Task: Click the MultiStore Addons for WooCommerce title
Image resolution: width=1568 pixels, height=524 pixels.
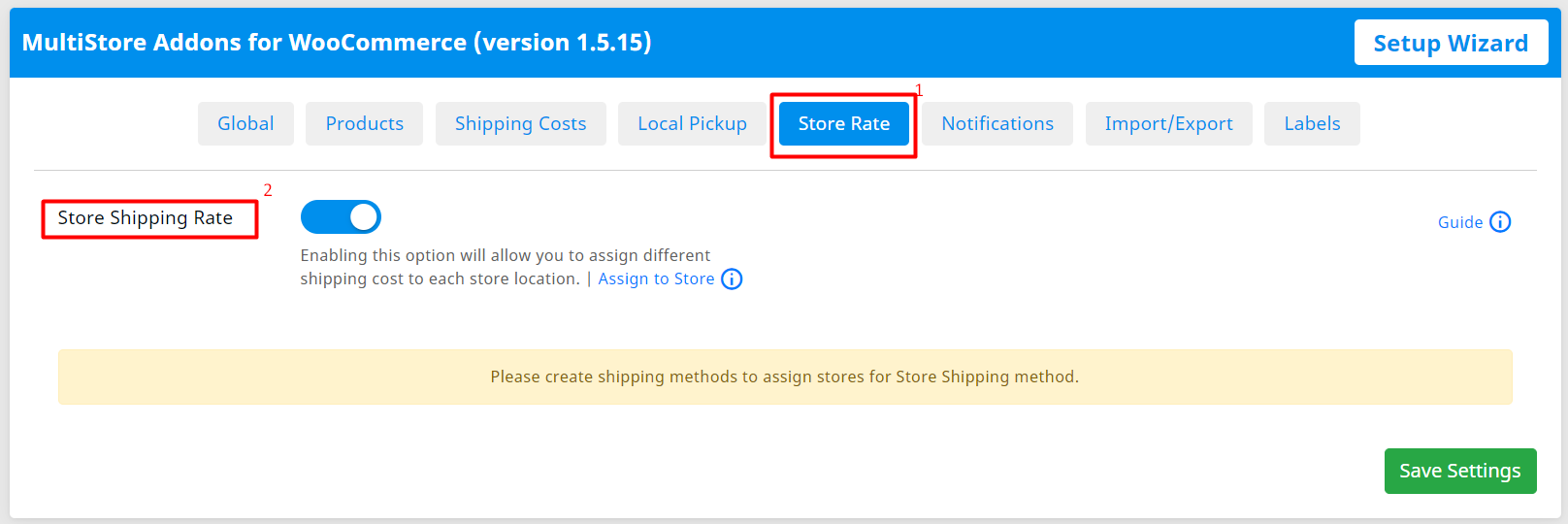Action: 337,43
